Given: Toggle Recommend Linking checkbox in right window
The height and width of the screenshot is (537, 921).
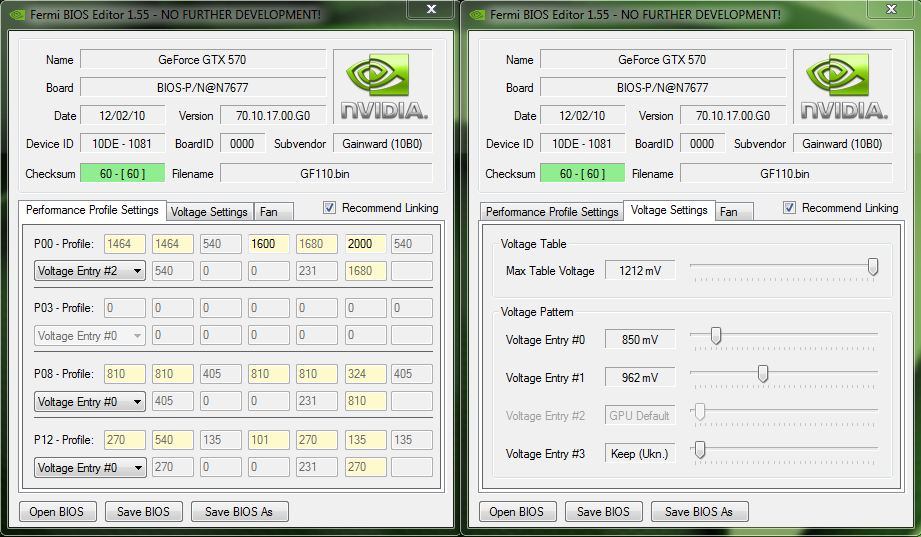Looking at the screenshot, I should [x=789, y=207].
